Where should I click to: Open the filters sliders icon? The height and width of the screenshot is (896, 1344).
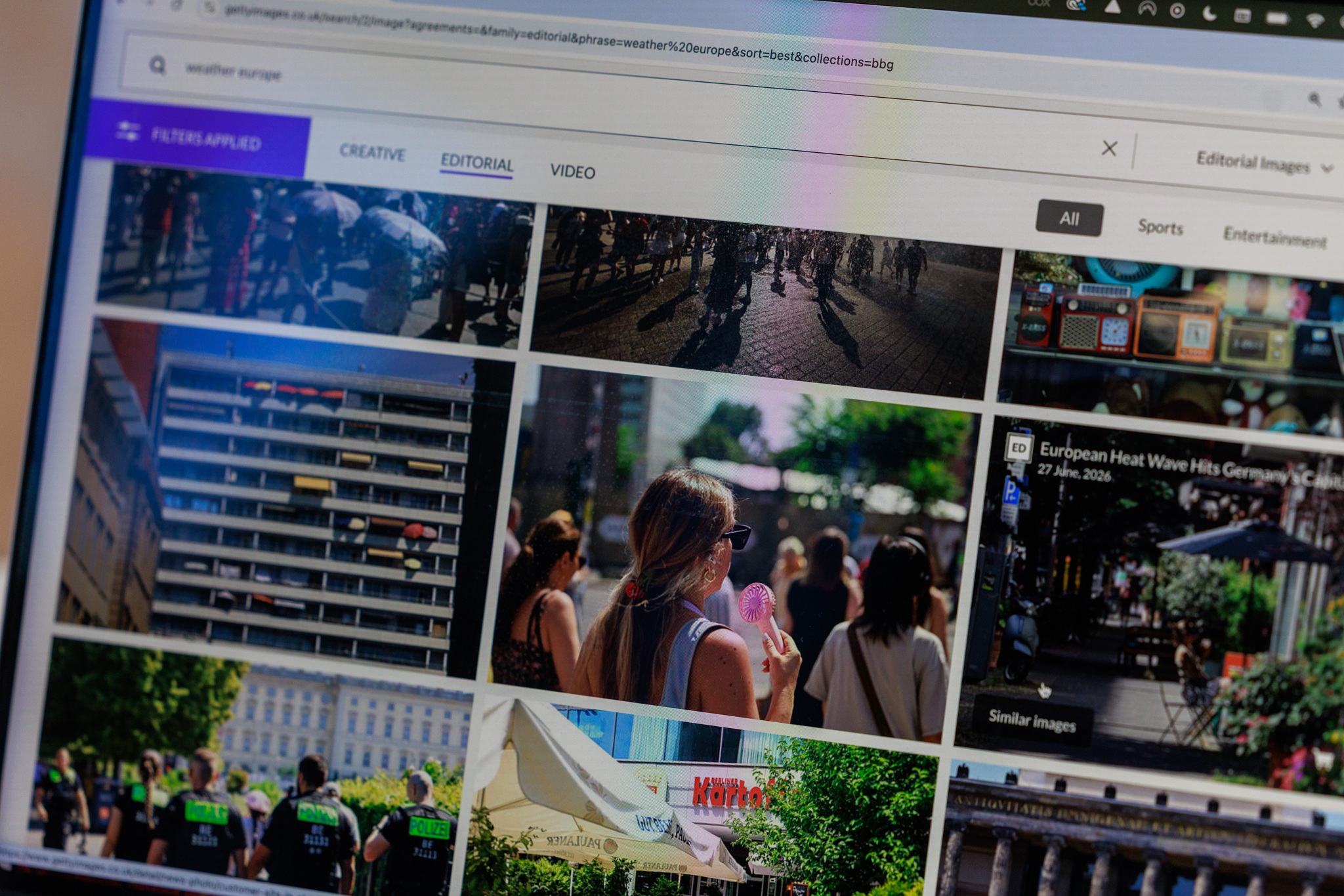[127, 131]
